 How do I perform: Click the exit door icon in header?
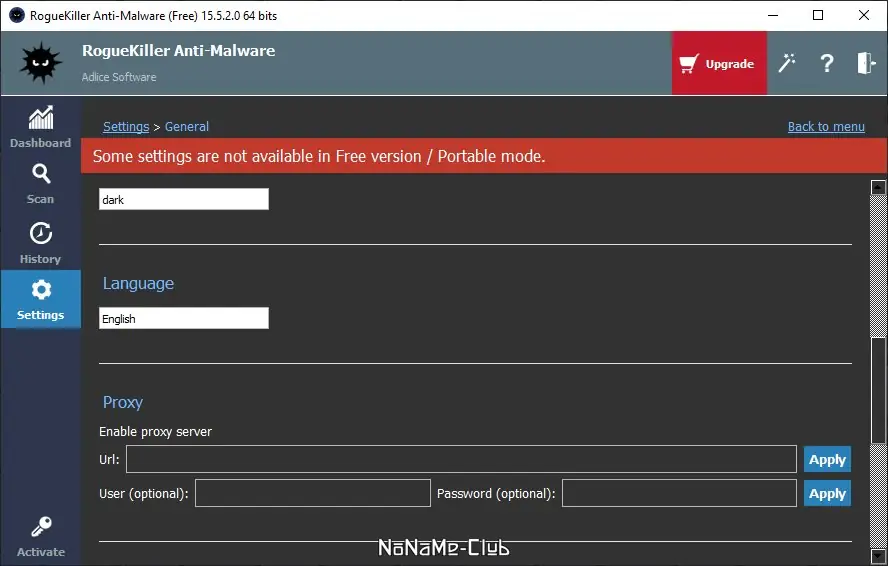click(865, 63)
